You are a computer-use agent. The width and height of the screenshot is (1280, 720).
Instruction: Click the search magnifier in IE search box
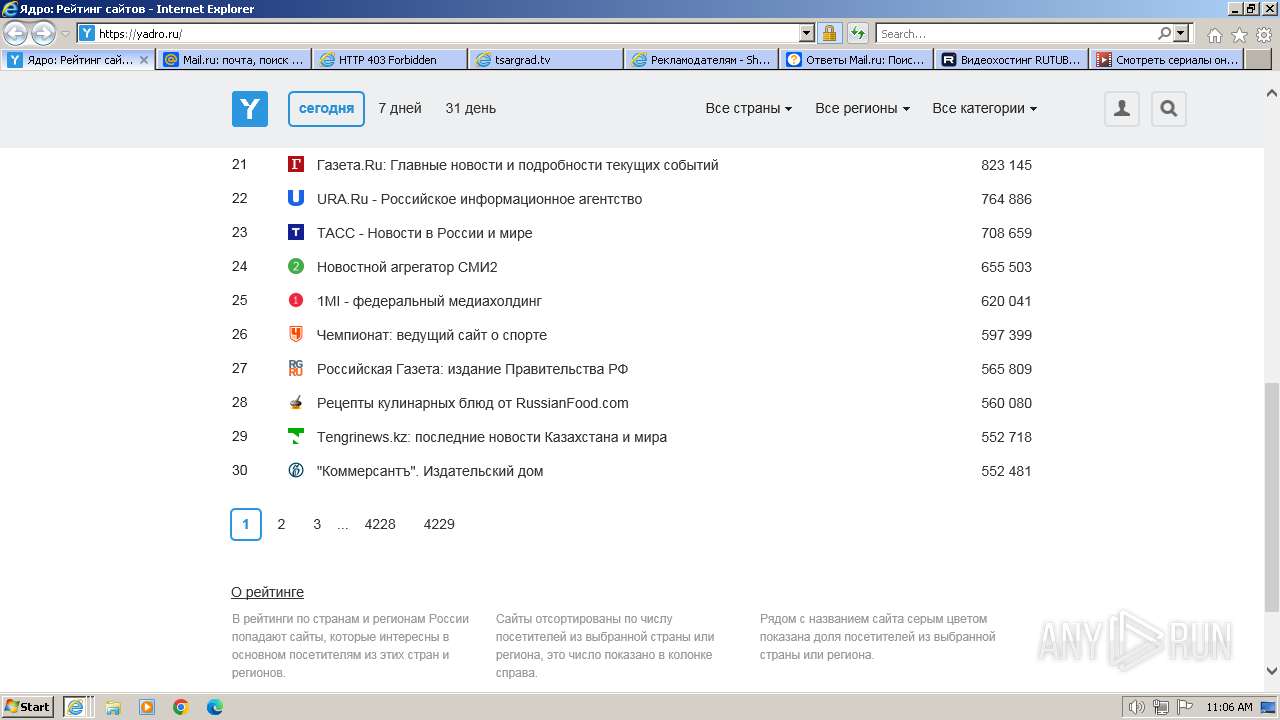point(1164,33)
